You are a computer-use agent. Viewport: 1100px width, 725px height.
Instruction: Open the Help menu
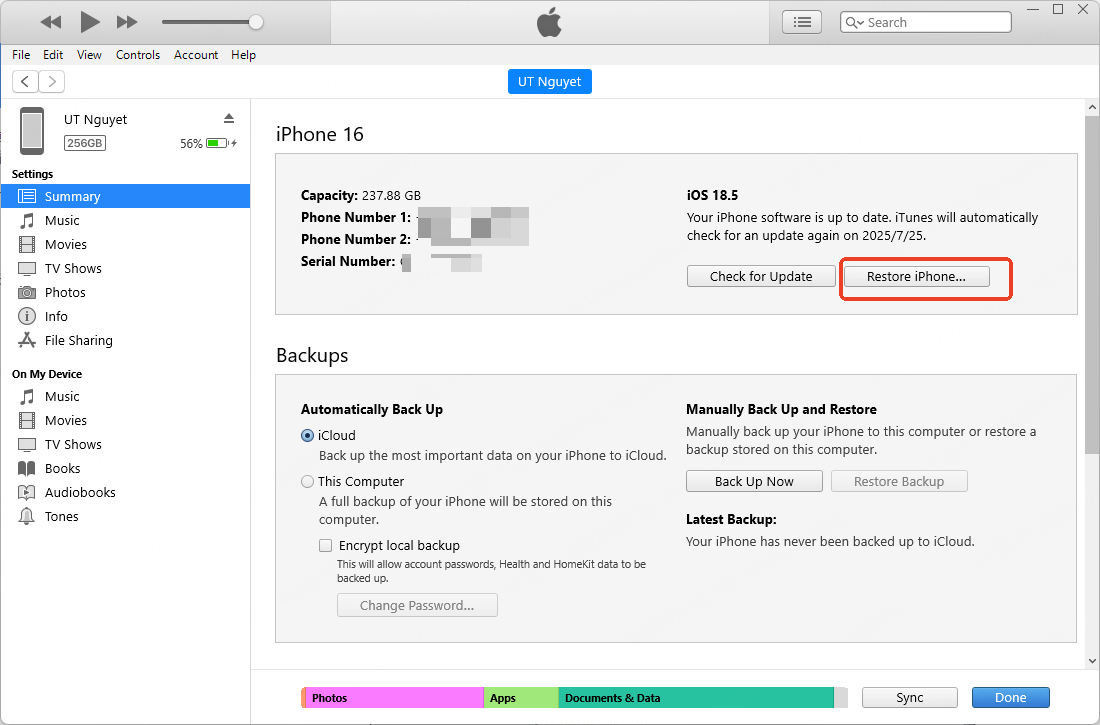pos(243,55)
